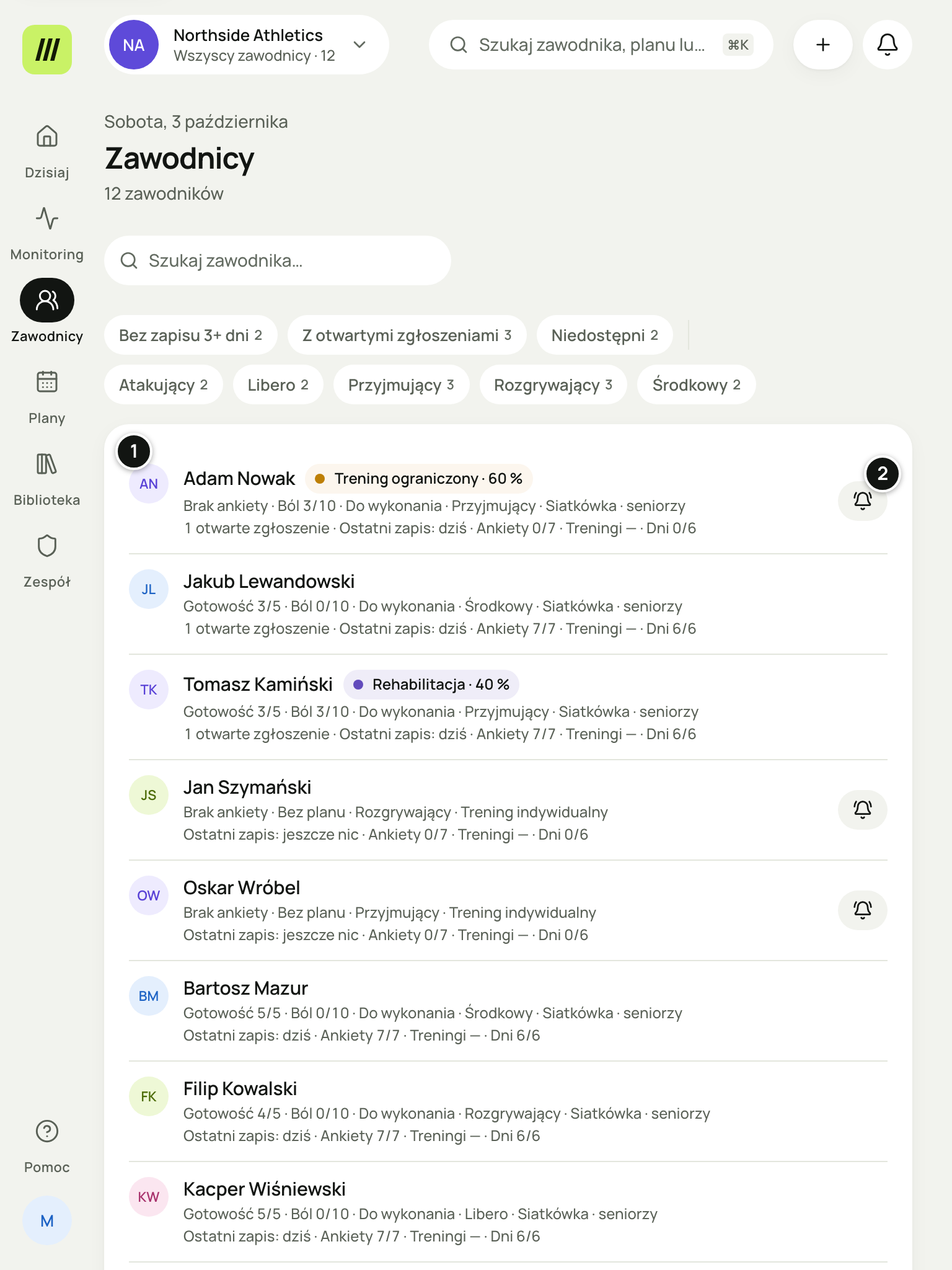Image resolution: width=952 pixels, height=1270 pixels.
Task: Click the JS avatar for Jan Szymański
Action: 149,795
